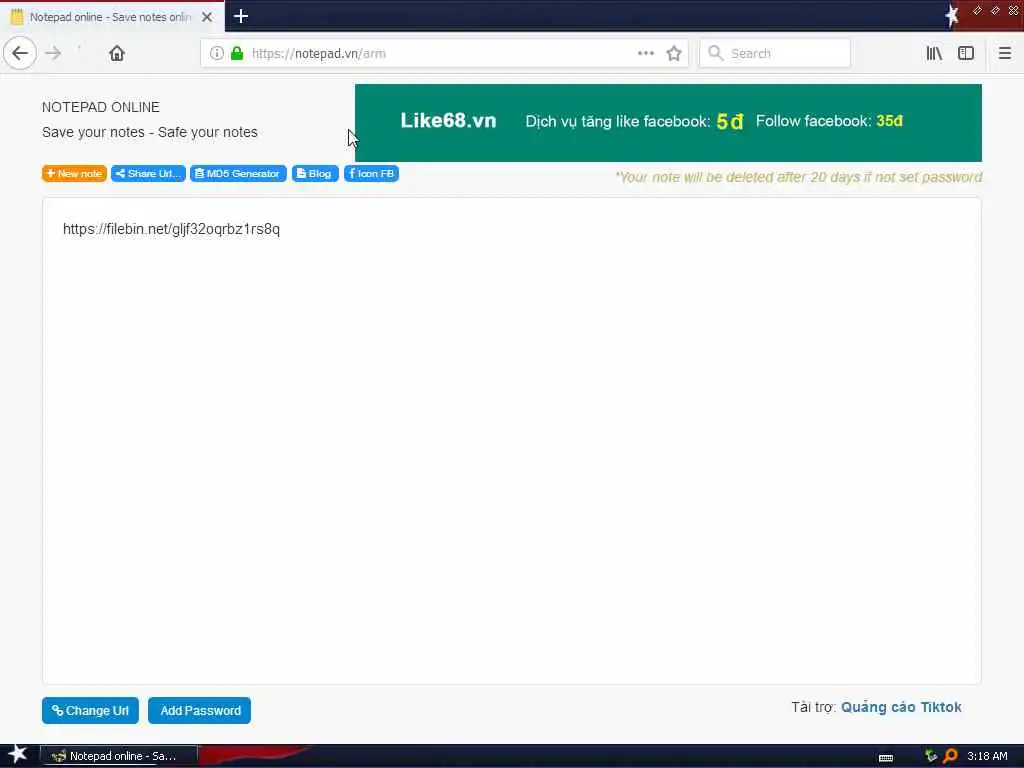
Task: Open the browser home page icon
Action: click(x=117, y=54)
